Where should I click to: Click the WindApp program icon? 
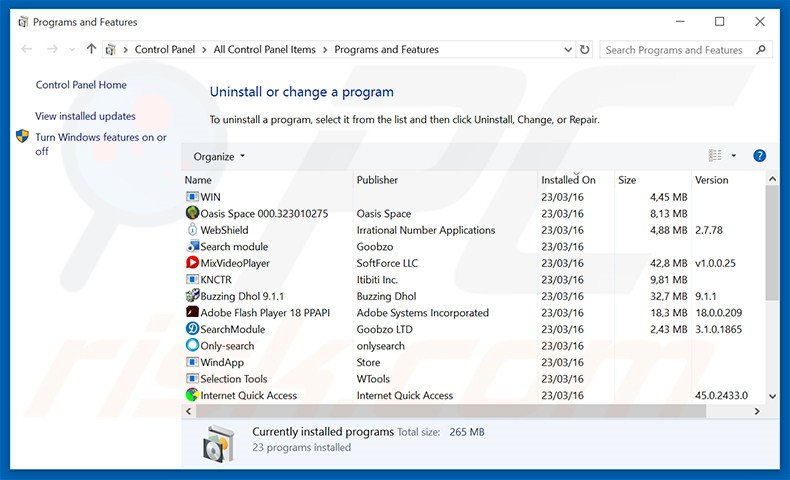(192, 362)
